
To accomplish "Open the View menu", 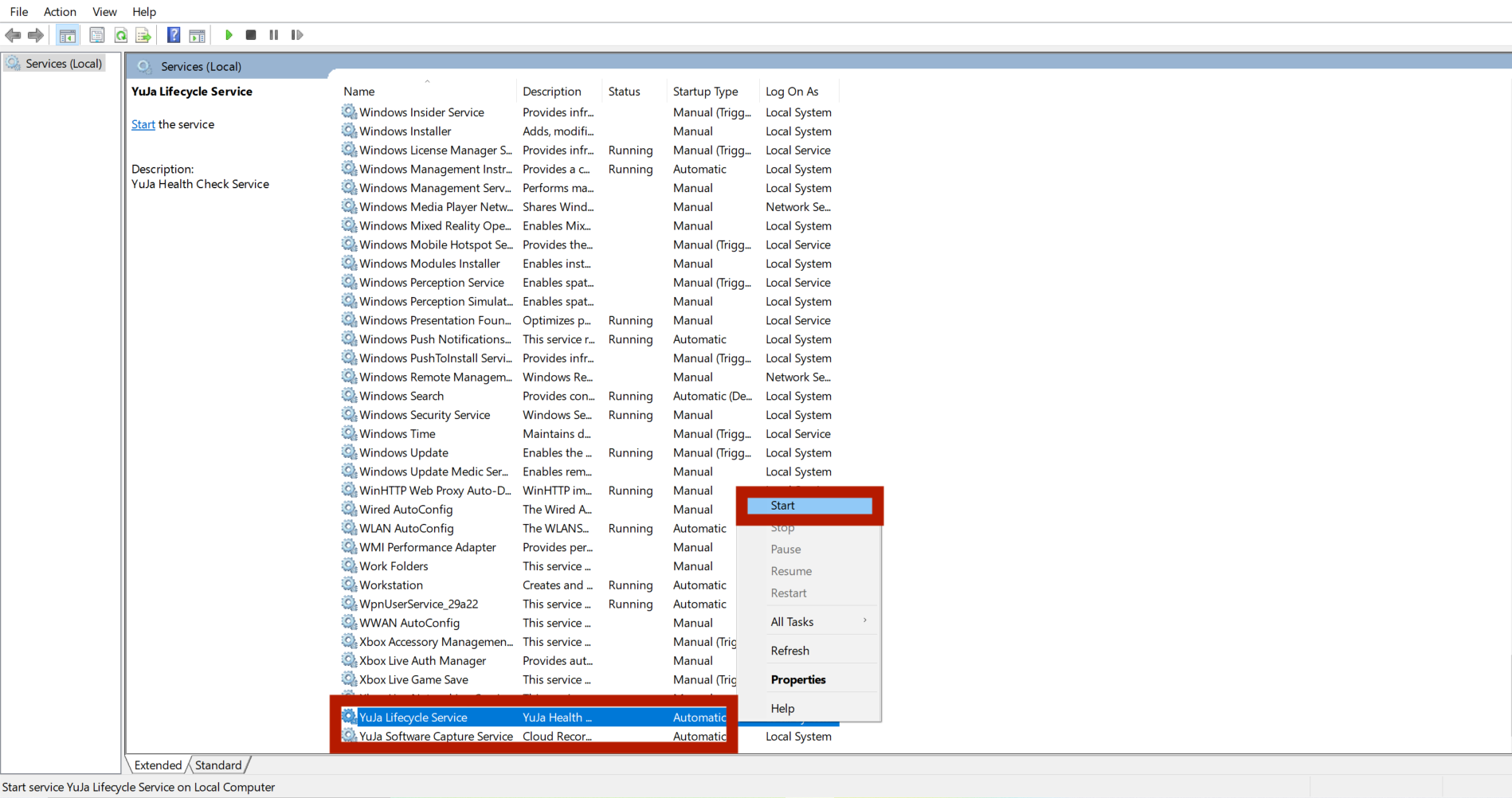I will [104, 11].
